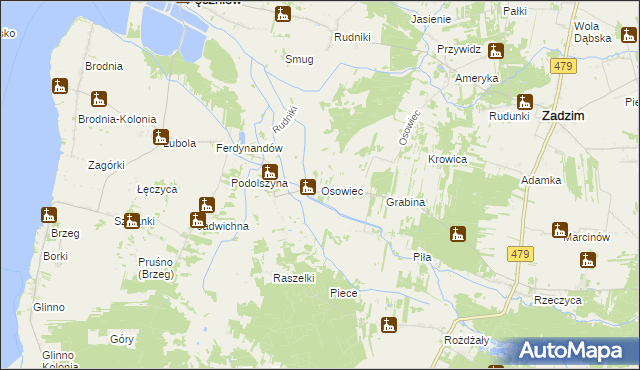Click the church icon west of Brodnia
This screenshot has width=640, height=370.
point(60,86)
